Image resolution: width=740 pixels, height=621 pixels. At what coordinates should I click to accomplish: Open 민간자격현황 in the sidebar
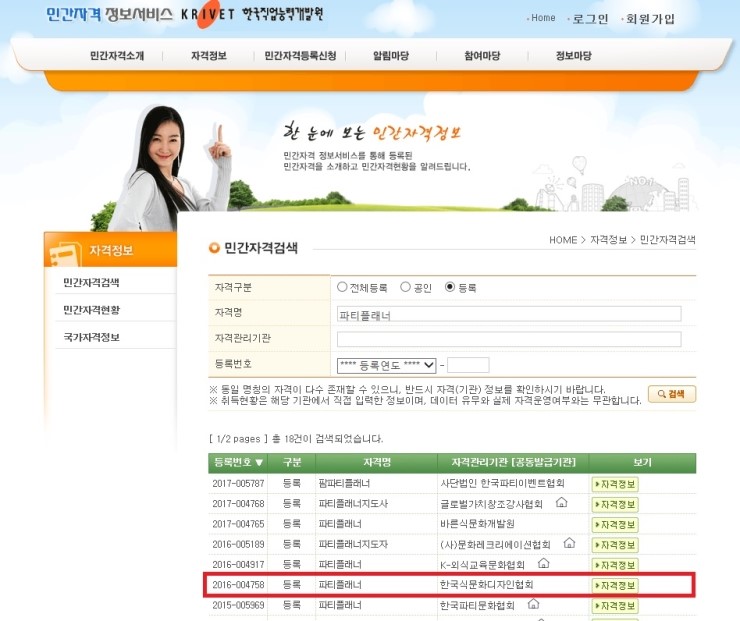(92, 310)
